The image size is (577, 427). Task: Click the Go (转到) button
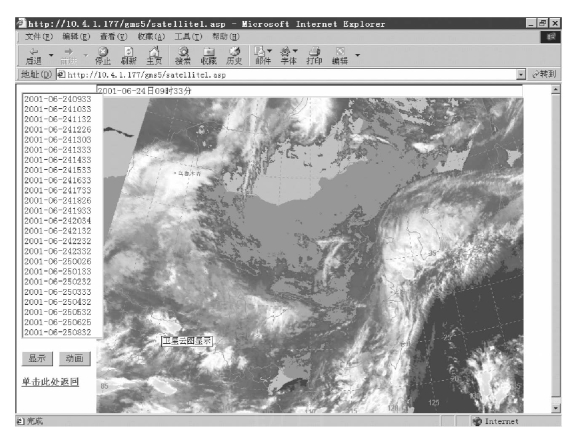pos(544,74)
